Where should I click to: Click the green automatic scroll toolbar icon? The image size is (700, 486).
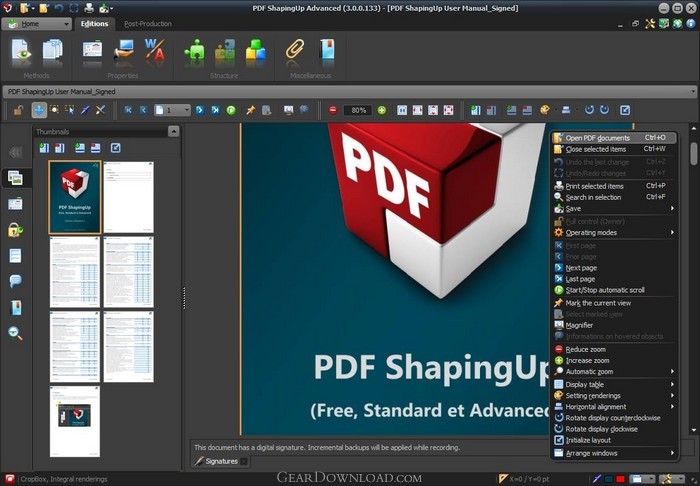(231, 110)
